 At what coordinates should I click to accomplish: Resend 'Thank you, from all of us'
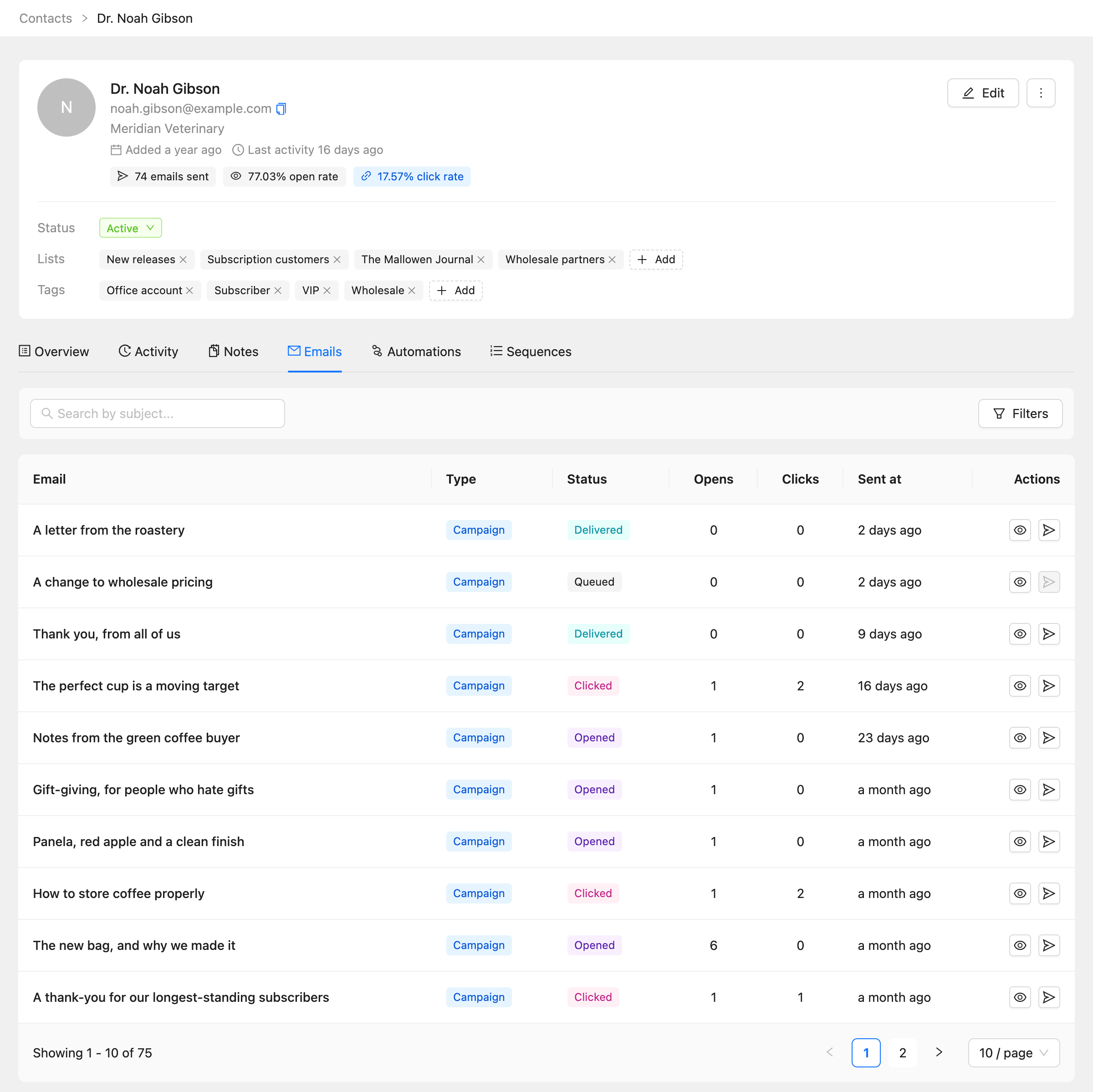click(x=1048, y=634)
